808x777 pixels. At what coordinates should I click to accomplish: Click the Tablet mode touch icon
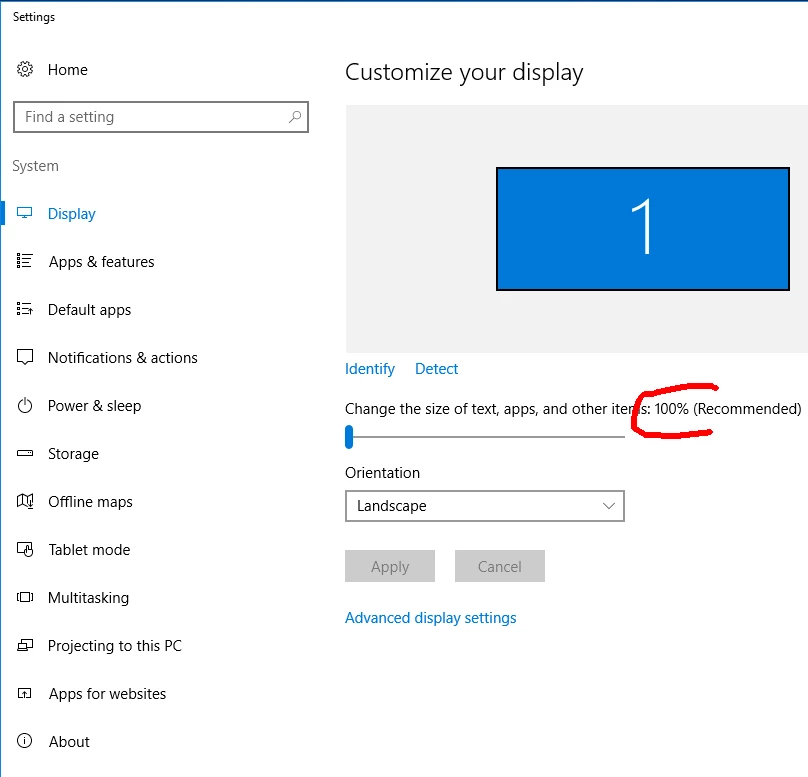click(25, 549)
